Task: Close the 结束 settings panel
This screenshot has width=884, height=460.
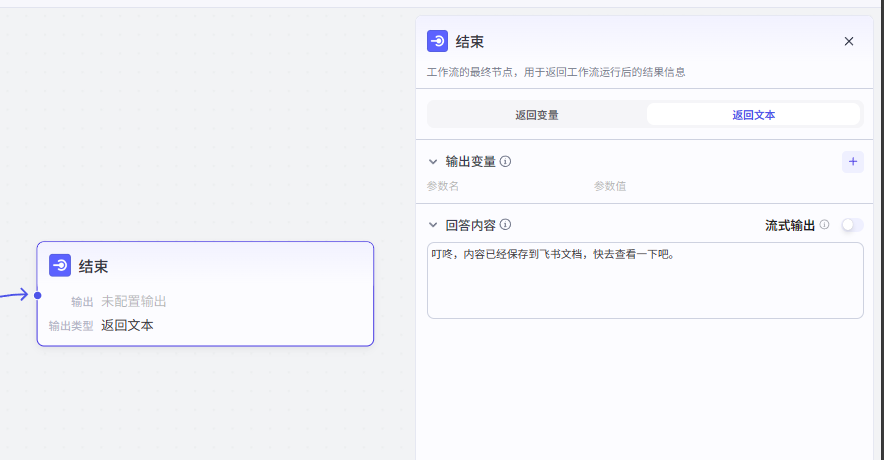Action: [848, 41]
